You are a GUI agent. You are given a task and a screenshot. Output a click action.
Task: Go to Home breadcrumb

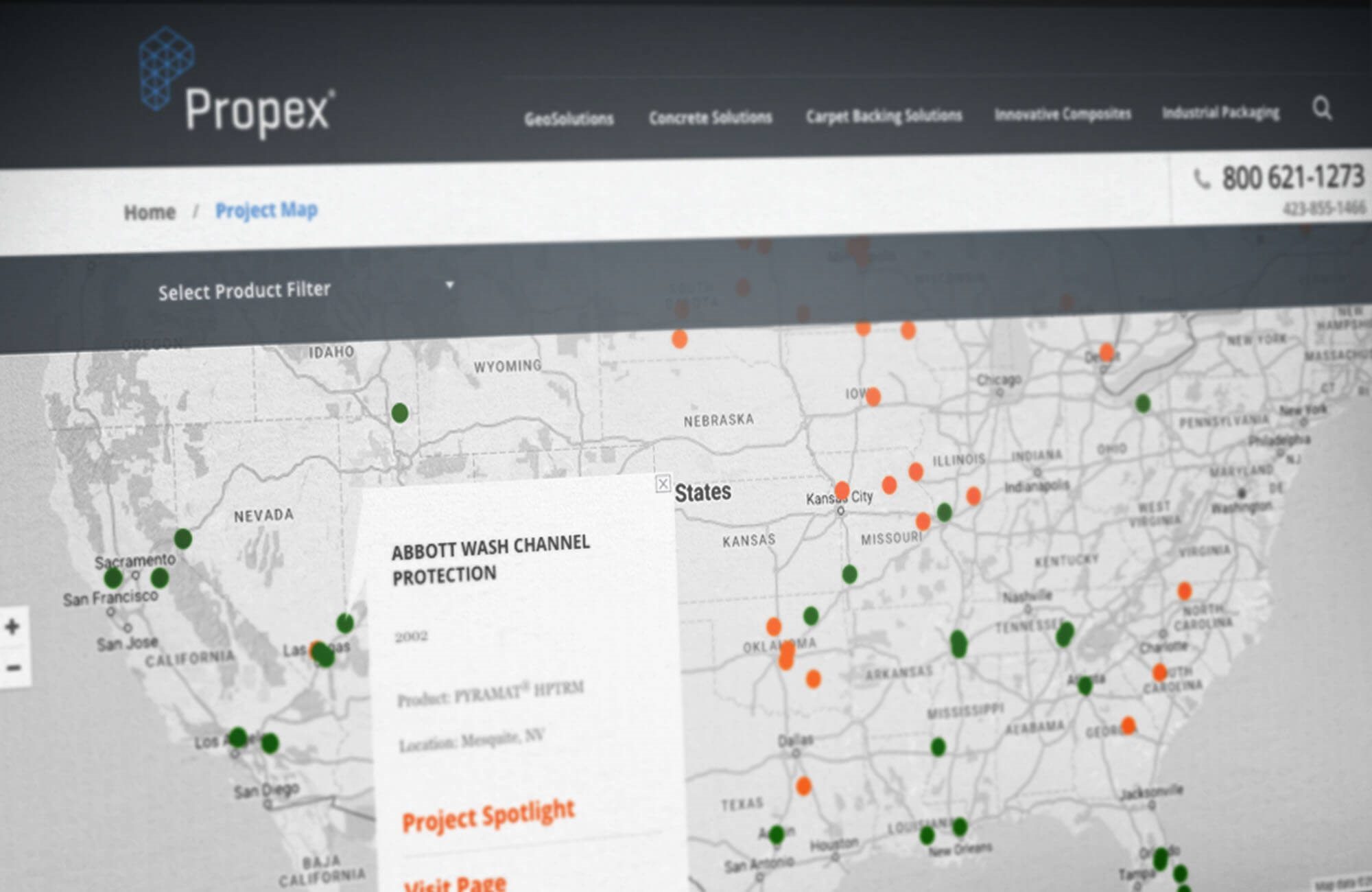(x=150, y=212)
